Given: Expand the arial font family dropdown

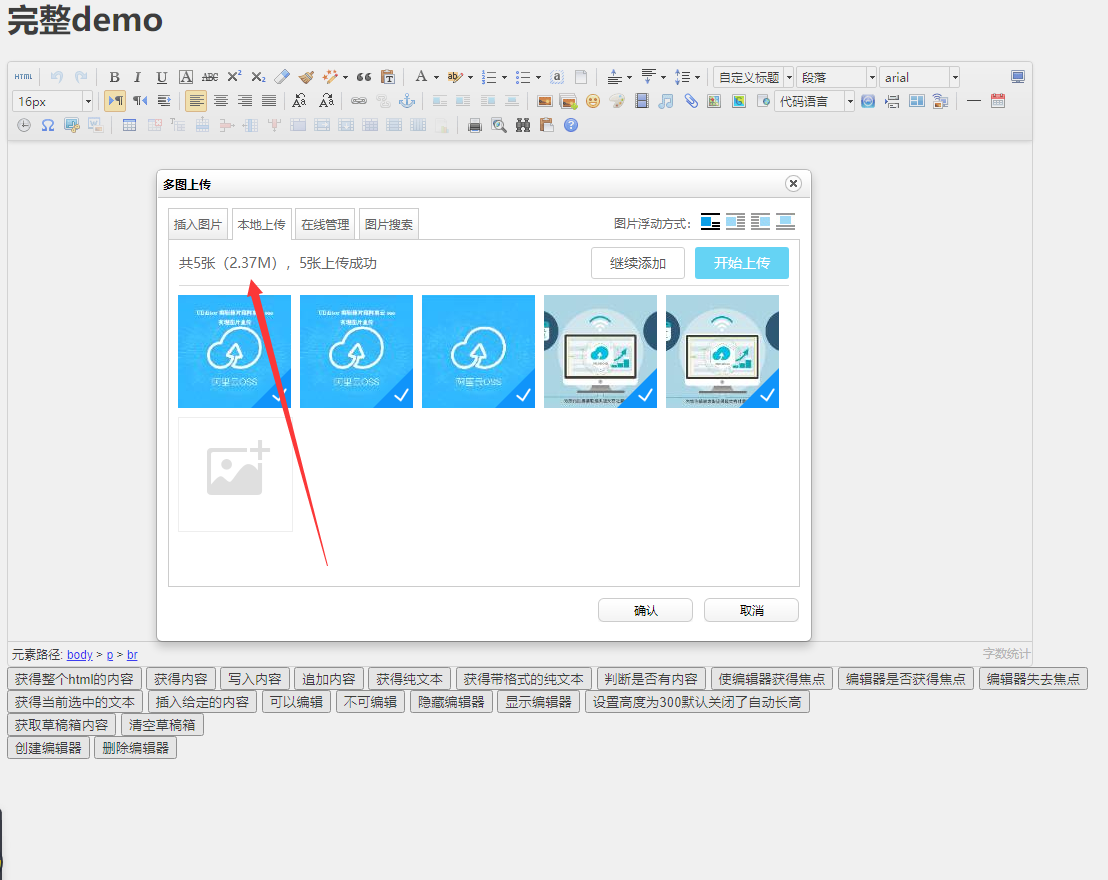Looking at the screenshot, I should pyautogui.click(x=954, y=77).
